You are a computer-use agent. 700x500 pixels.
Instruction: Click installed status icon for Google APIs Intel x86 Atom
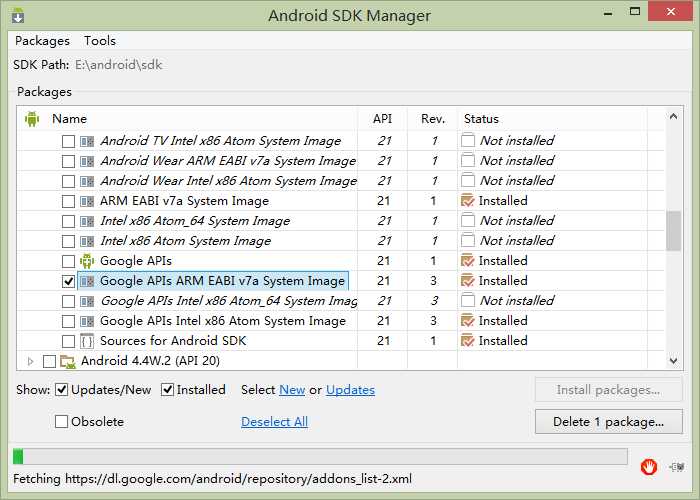point(467,321)
